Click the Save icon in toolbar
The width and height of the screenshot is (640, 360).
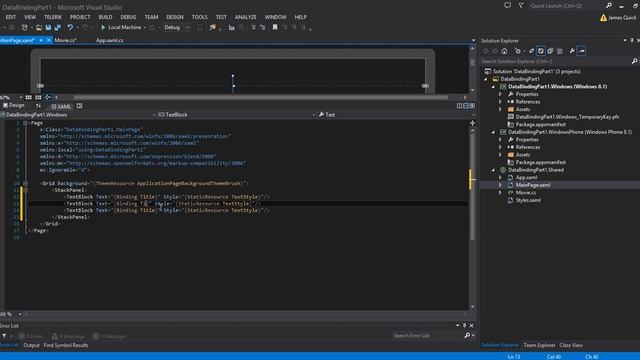[48, 27]
